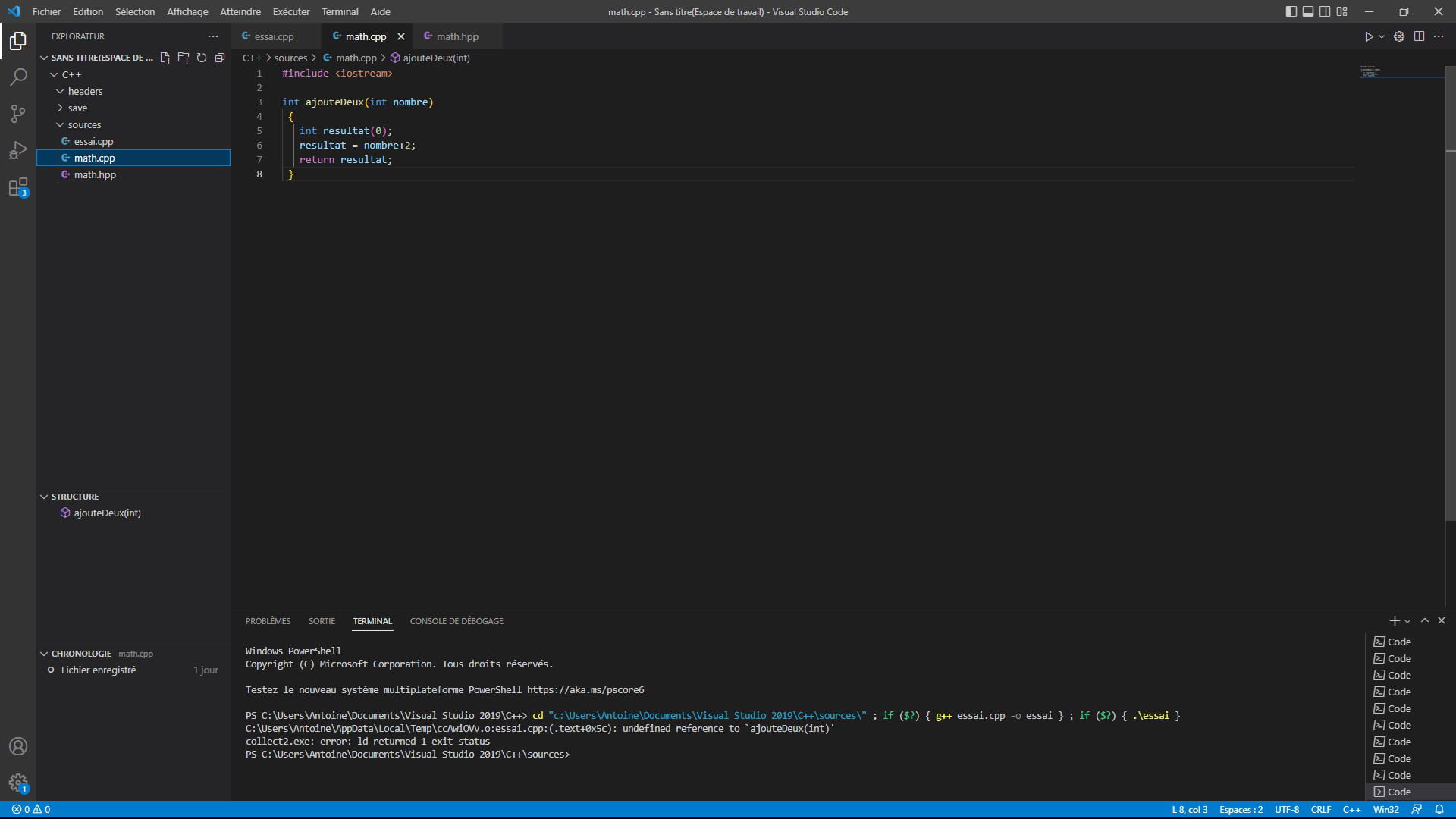Create a new folder in explorer
This screenshot has width=1456, height=819.
coord(184,58)
